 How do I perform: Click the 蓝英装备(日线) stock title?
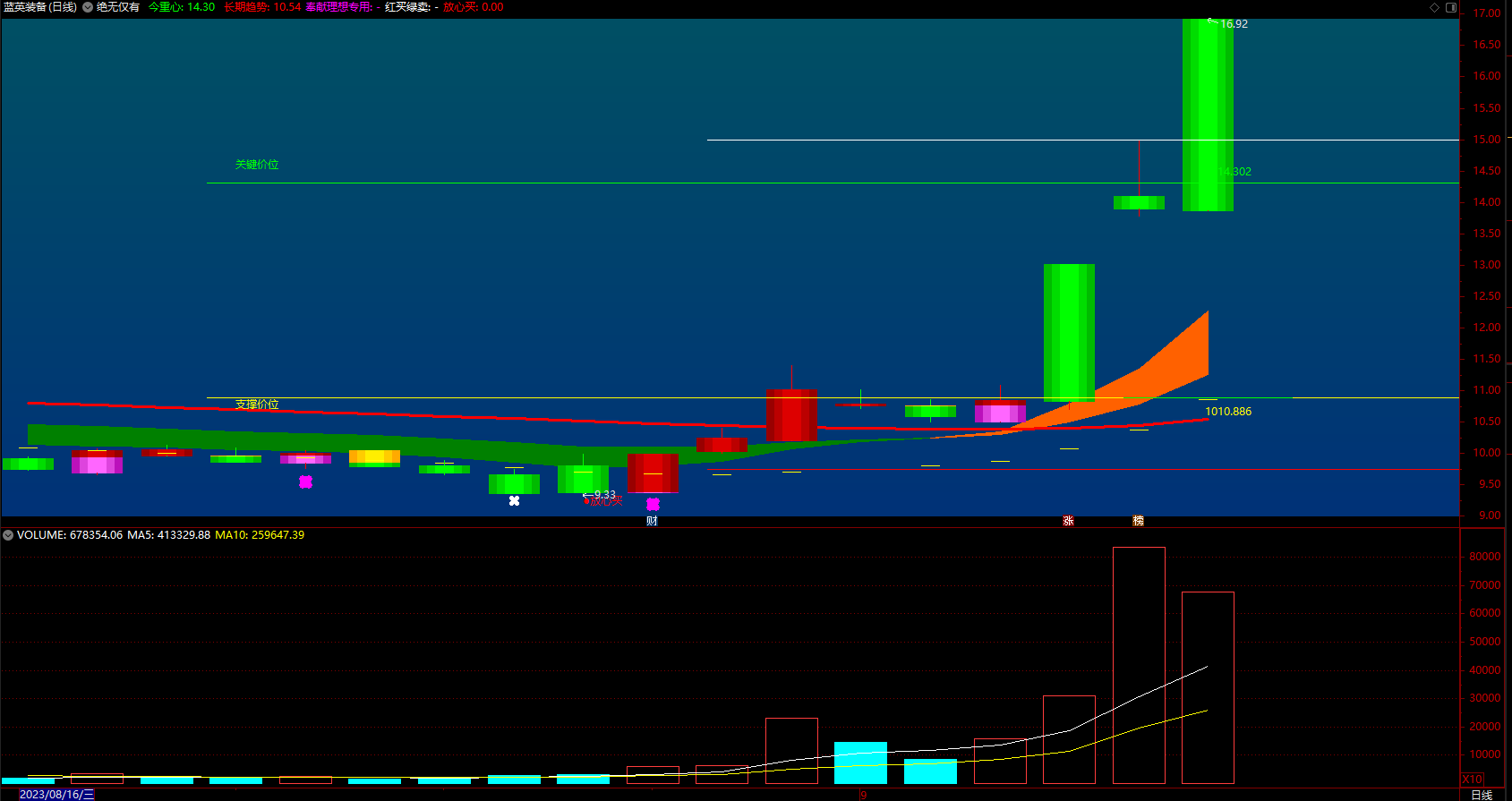(40, 7)
